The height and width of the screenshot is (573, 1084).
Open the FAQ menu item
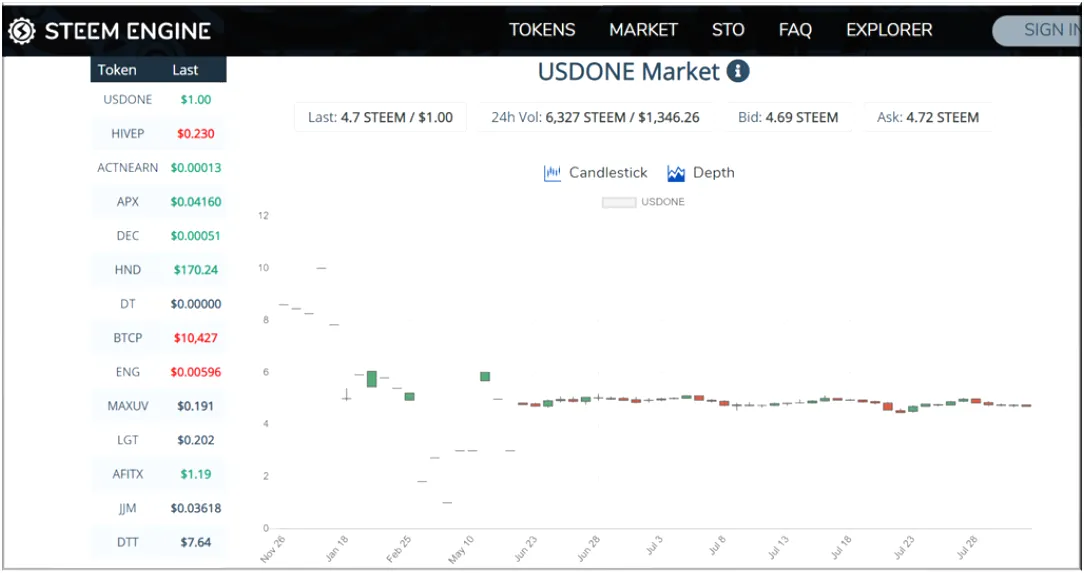point(795,30)
